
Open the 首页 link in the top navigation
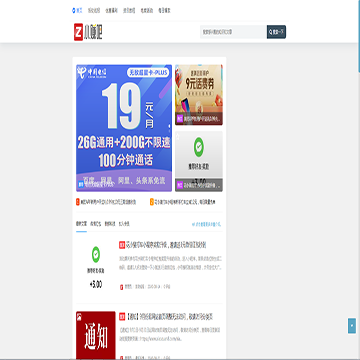(79, 10)
